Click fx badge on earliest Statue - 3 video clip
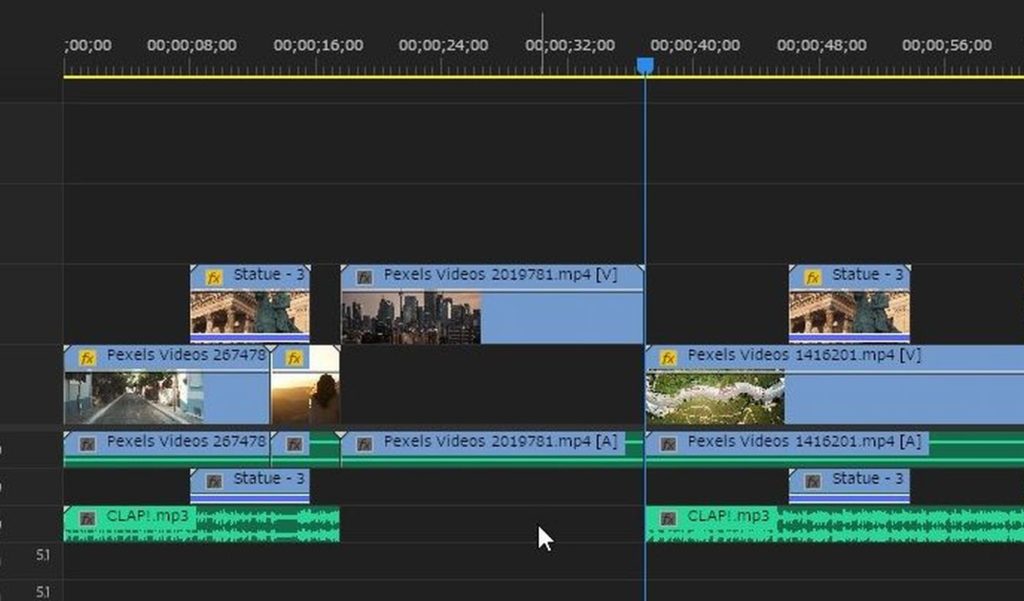The width and height of the screenshot is (1024, 601). [x=214, y=277]
